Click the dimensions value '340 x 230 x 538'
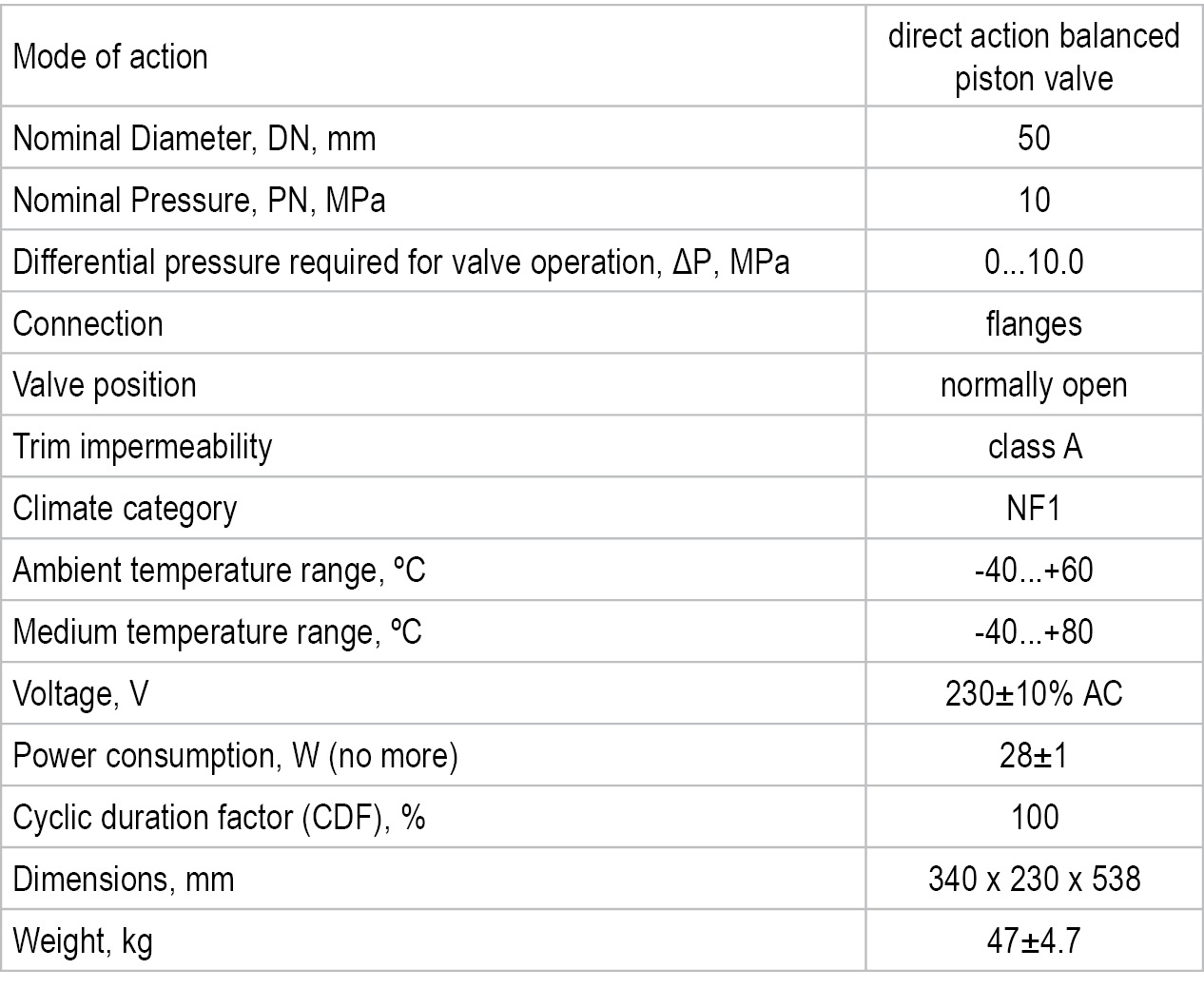The width and height of the screenshot is (1204, 988). (1034, 879)
